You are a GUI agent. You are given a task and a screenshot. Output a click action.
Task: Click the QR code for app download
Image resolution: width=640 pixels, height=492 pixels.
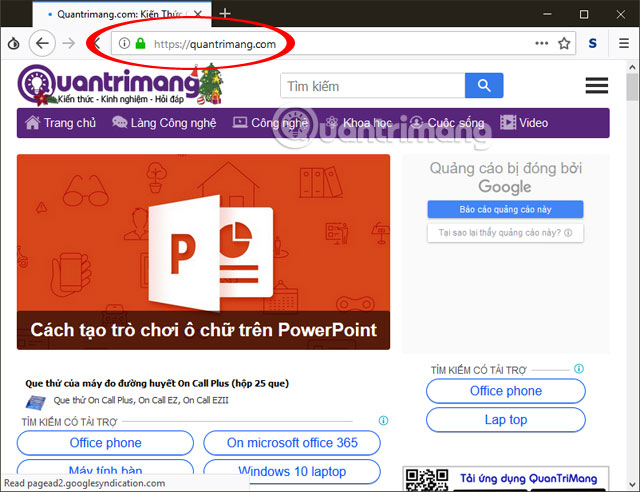click(427, 480)
